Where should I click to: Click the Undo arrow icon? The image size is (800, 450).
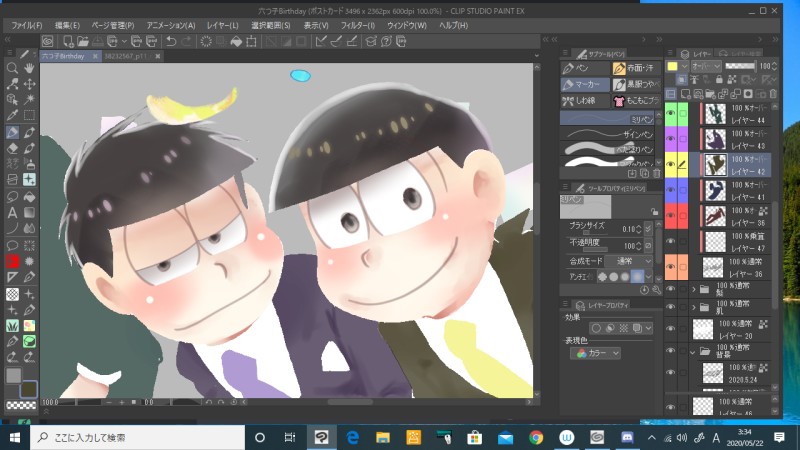[171, 41]
